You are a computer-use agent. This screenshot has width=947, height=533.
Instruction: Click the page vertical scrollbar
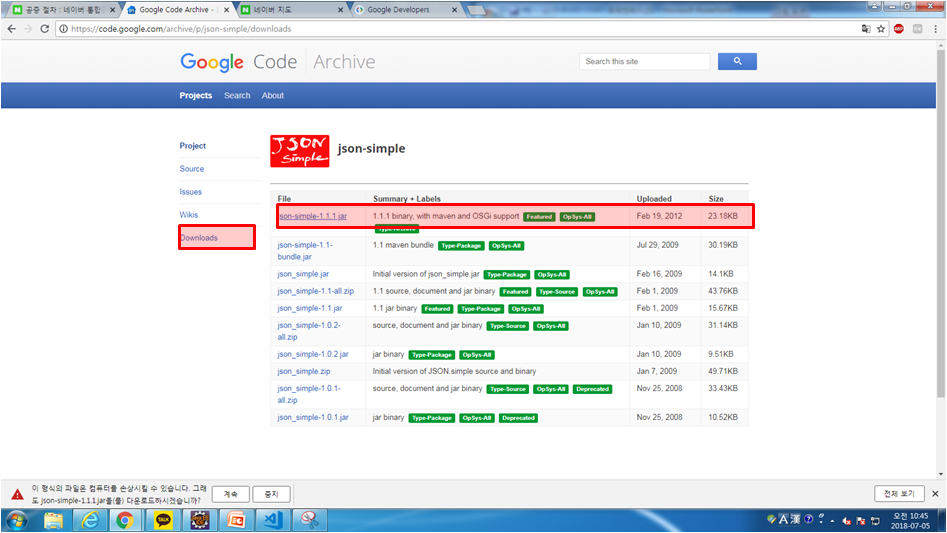click(x=940, y=223)
